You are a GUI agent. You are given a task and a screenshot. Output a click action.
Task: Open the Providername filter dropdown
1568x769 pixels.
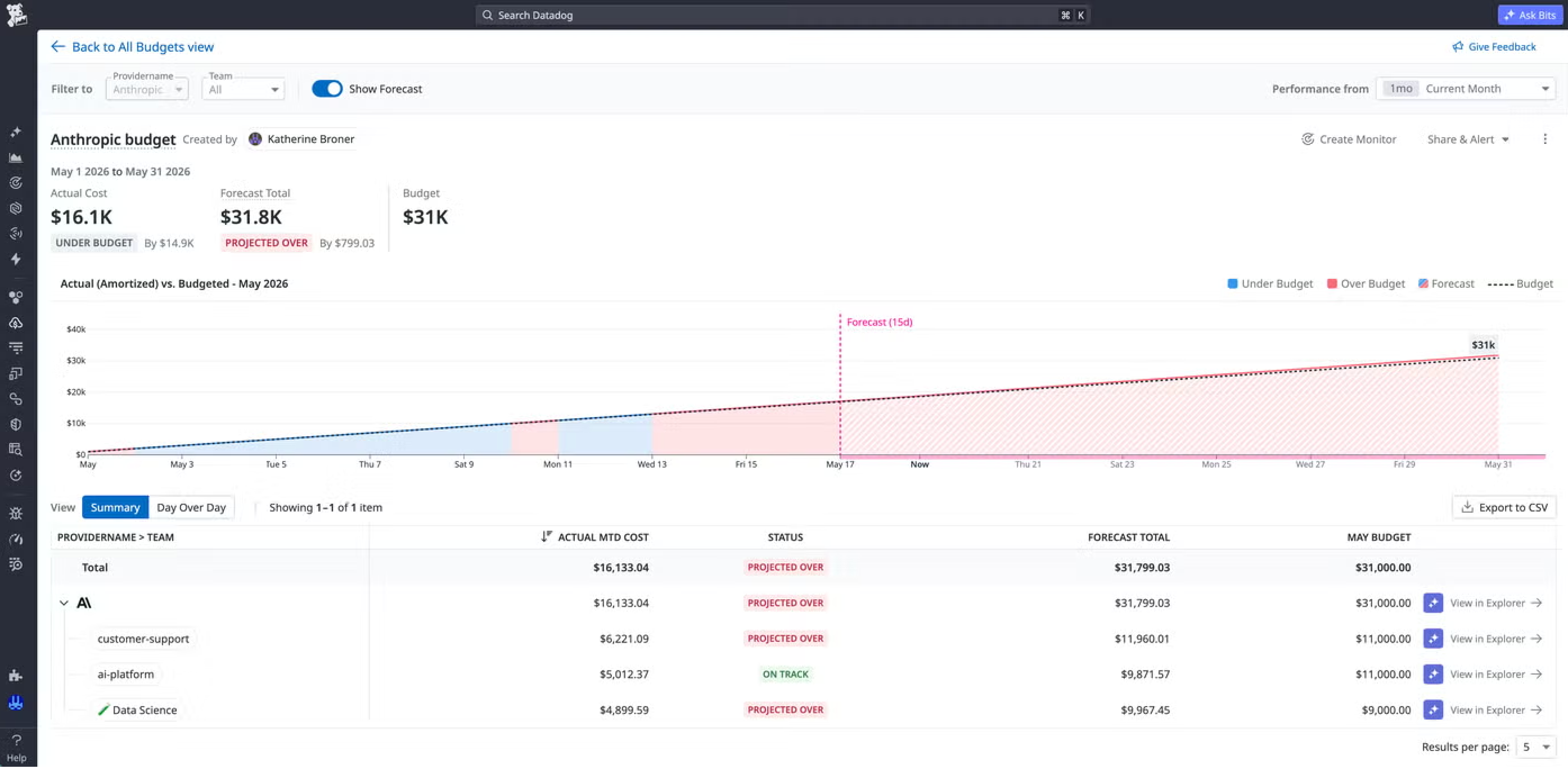(x=147, y=89)
